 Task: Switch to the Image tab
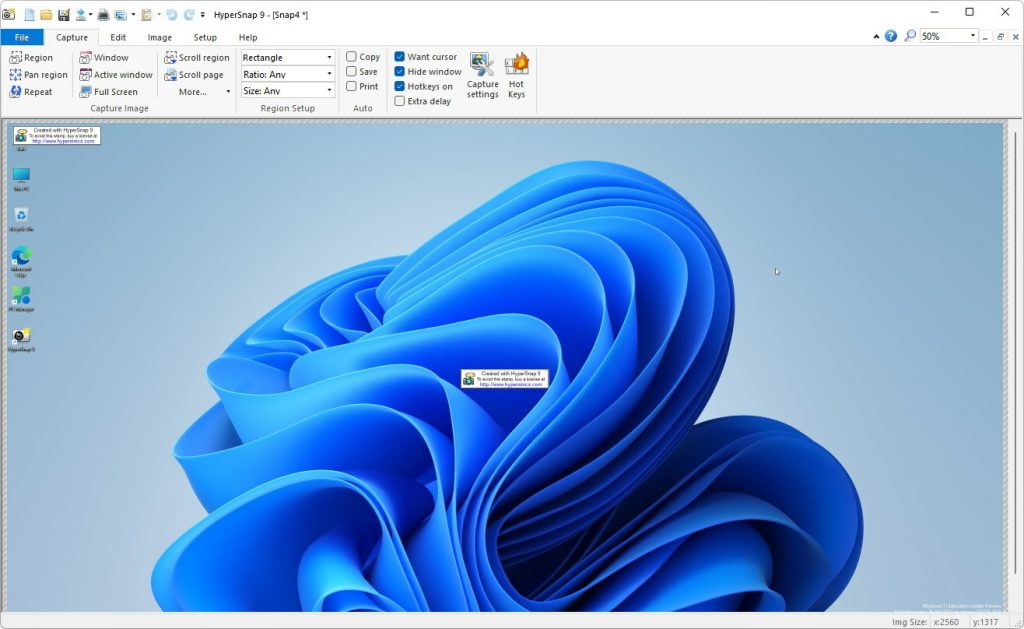point(159,37)
